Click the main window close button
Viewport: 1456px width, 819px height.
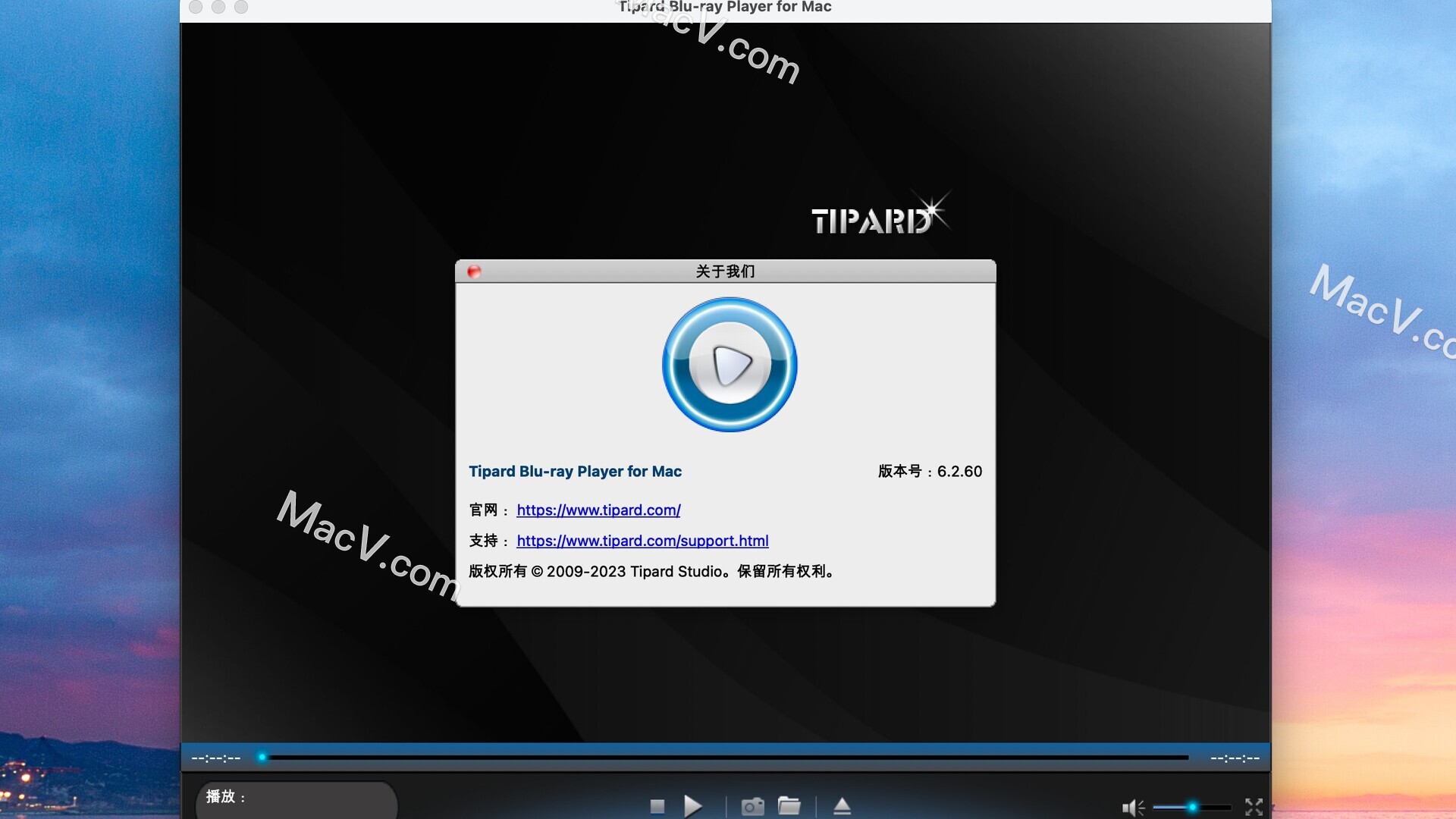pos(196,7)
